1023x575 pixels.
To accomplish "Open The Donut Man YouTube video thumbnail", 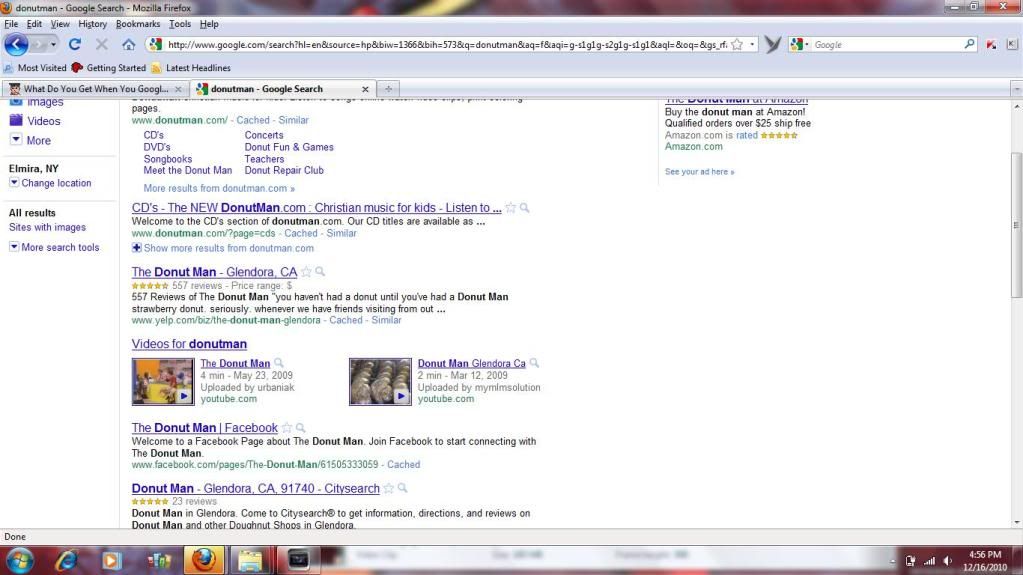I will click(162, 381).
